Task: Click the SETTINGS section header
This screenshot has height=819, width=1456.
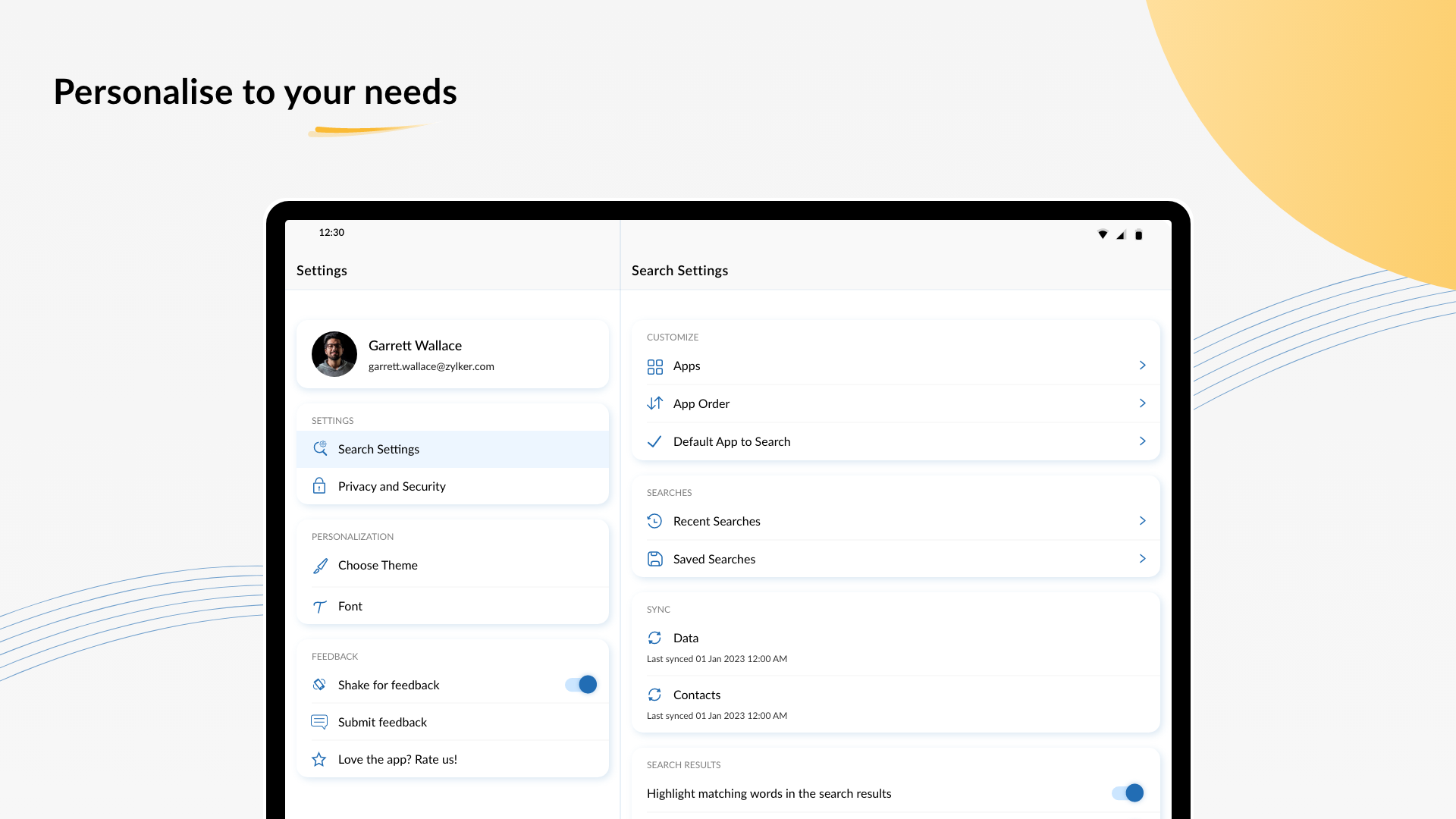Action: 332,421
